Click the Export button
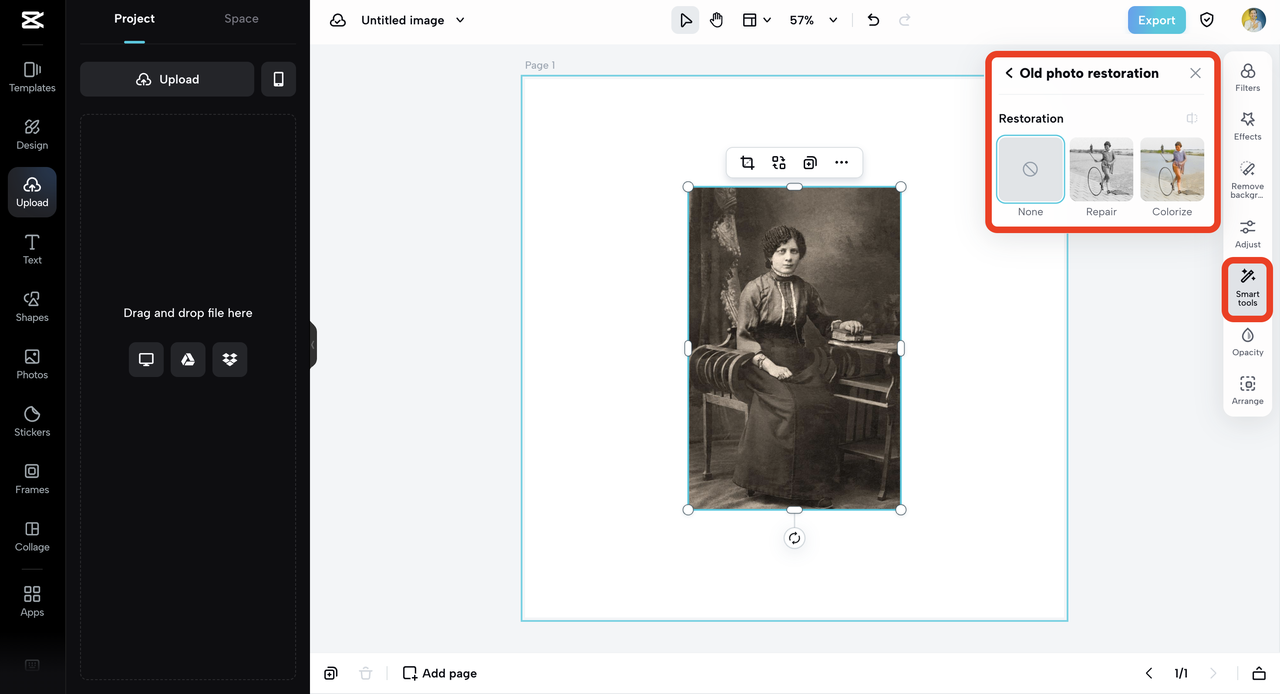 click(1156, 20)
